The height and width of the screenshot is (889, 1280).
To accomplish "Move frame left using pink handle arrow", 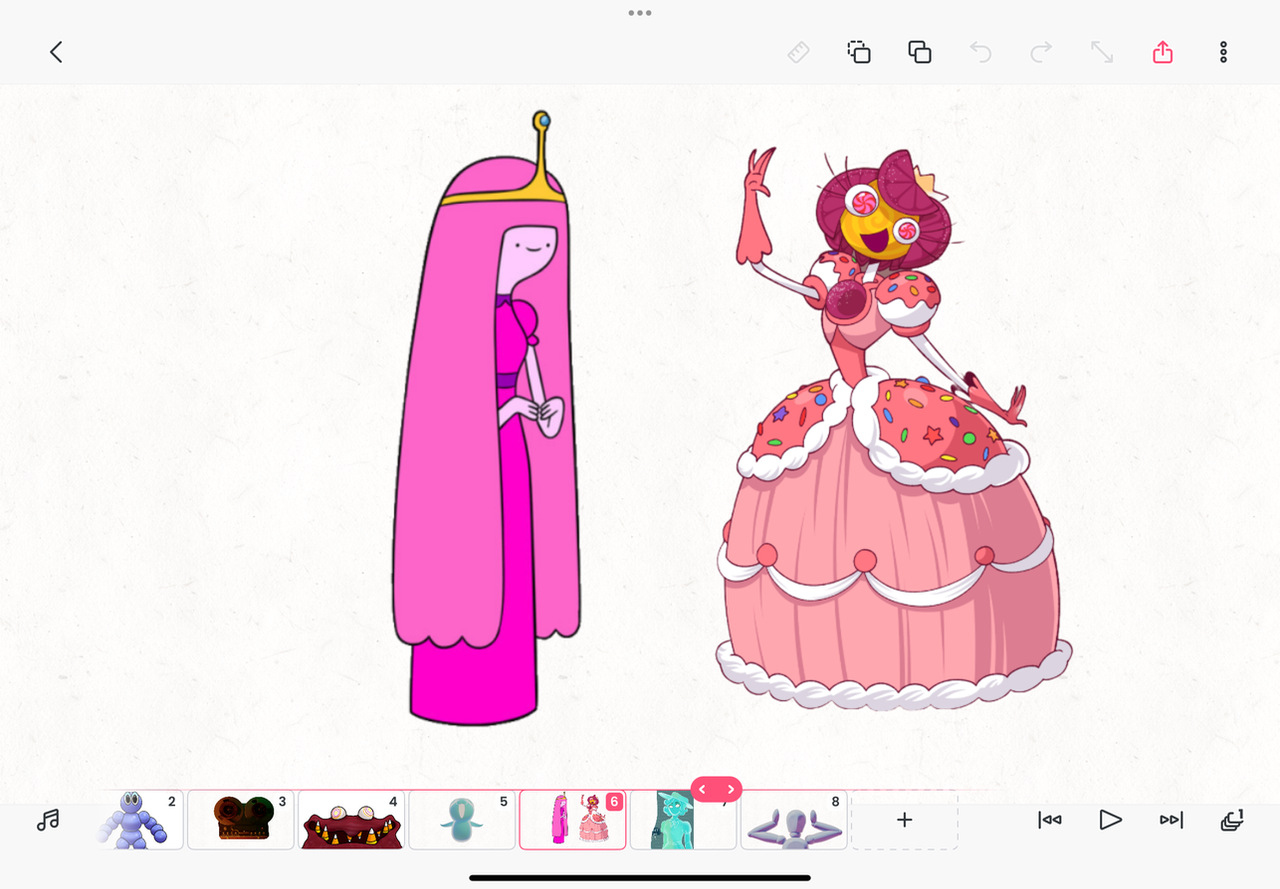I will [x=702, y=790].
